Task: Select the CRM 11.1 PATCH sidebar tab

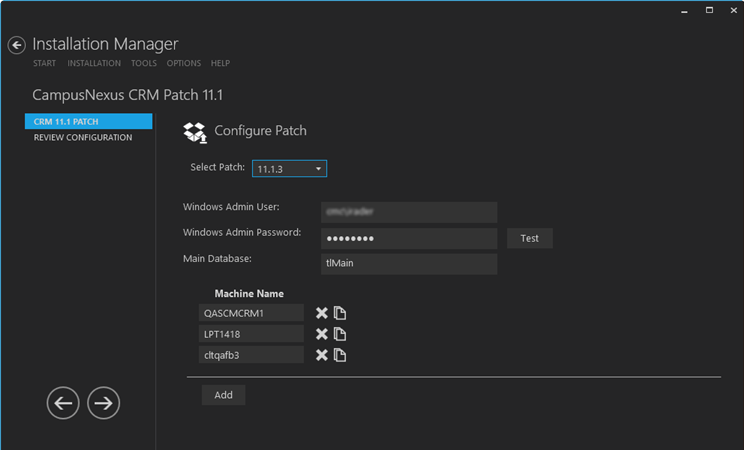Action: pos(89,122)
